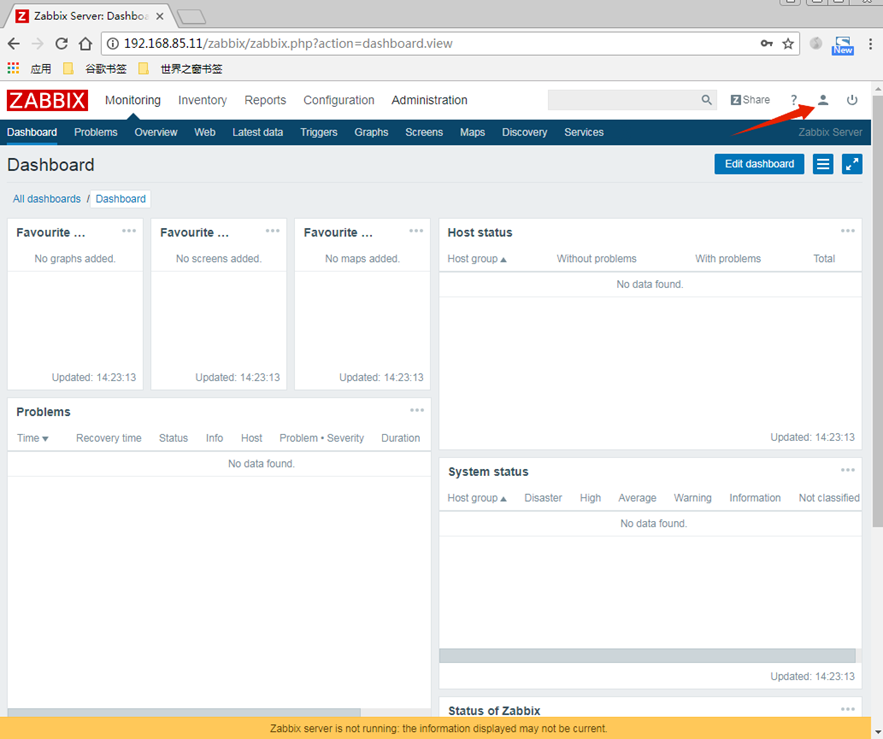The image size is (883, 739).
Task: Toggle fullscreen kiosk mode icon
Action: click(852, 164)
